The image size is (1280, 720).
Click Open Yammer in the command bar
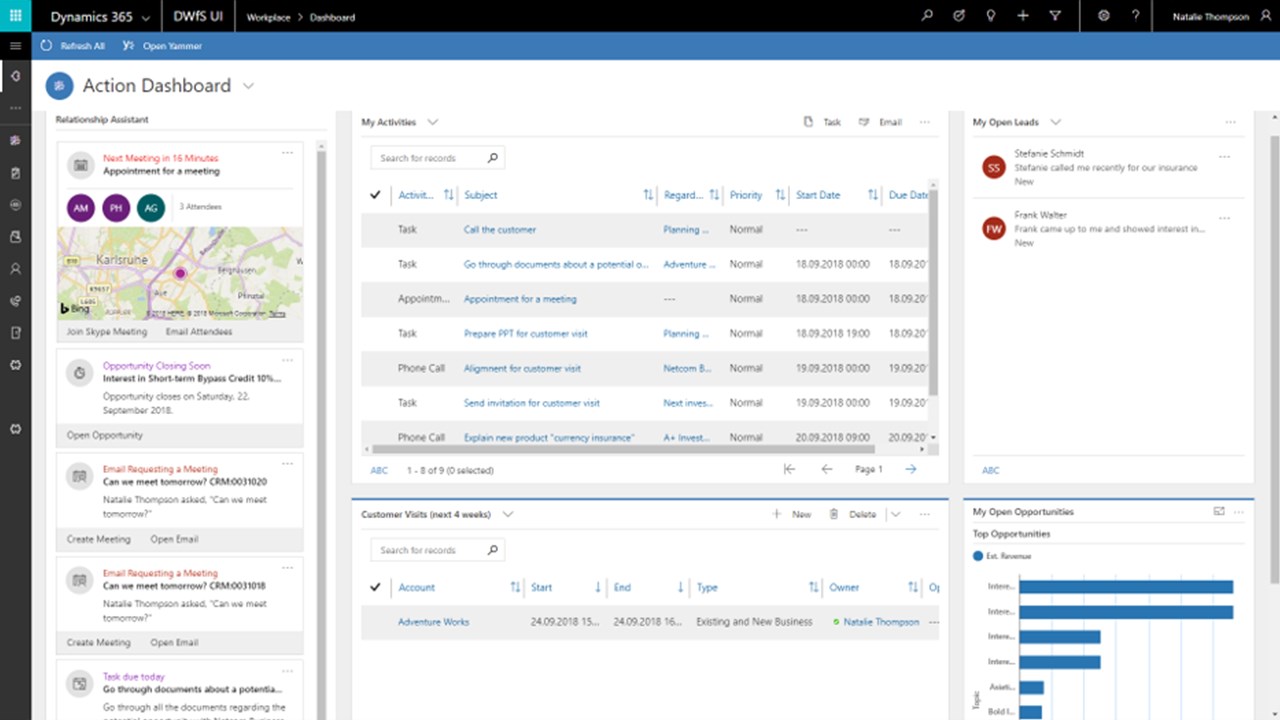pyautogui.click(x=162, y=46)
